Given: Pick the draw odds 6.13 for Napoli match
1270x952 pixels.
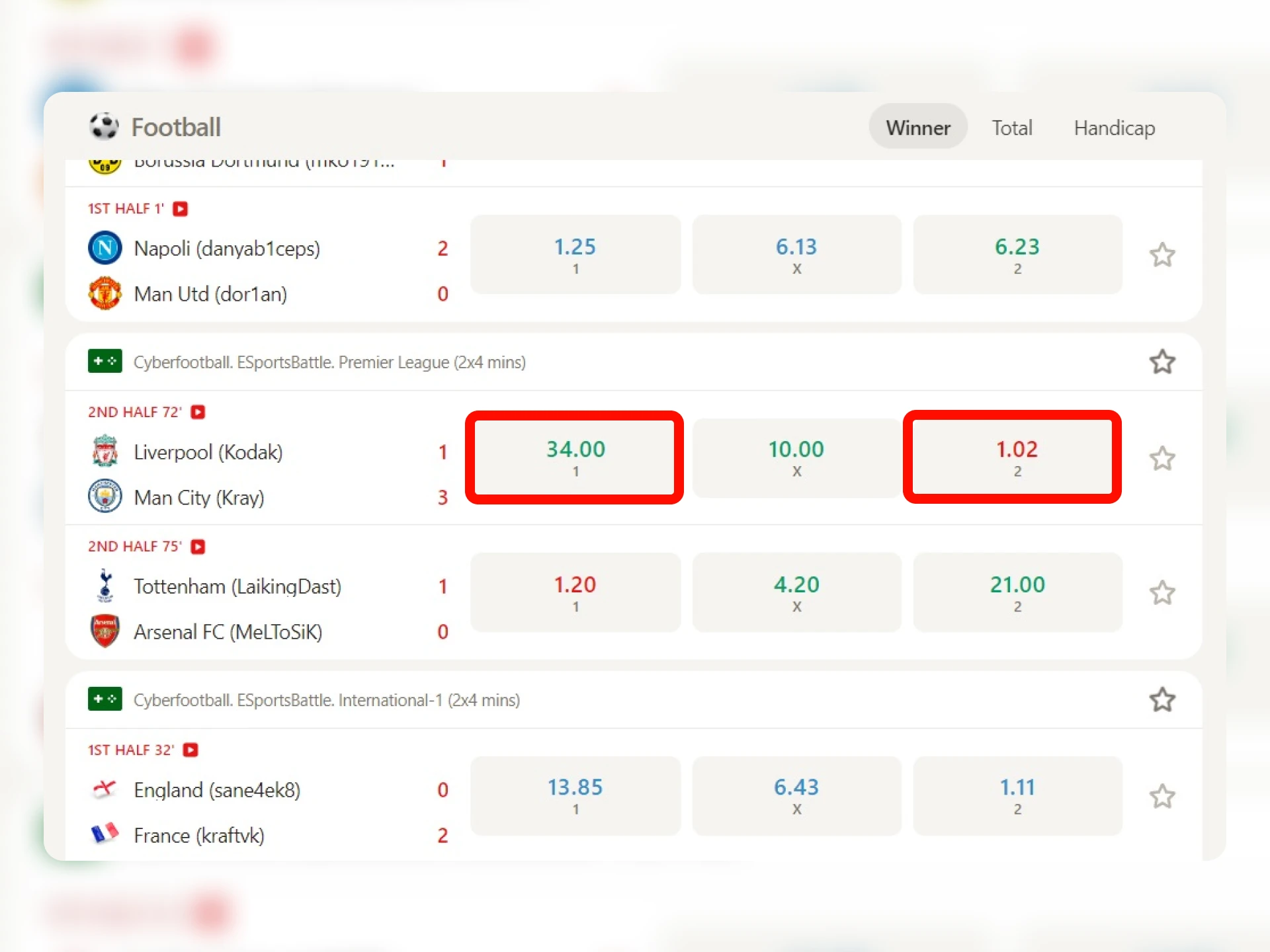Looking at the screenshot, I should [796, 255].
